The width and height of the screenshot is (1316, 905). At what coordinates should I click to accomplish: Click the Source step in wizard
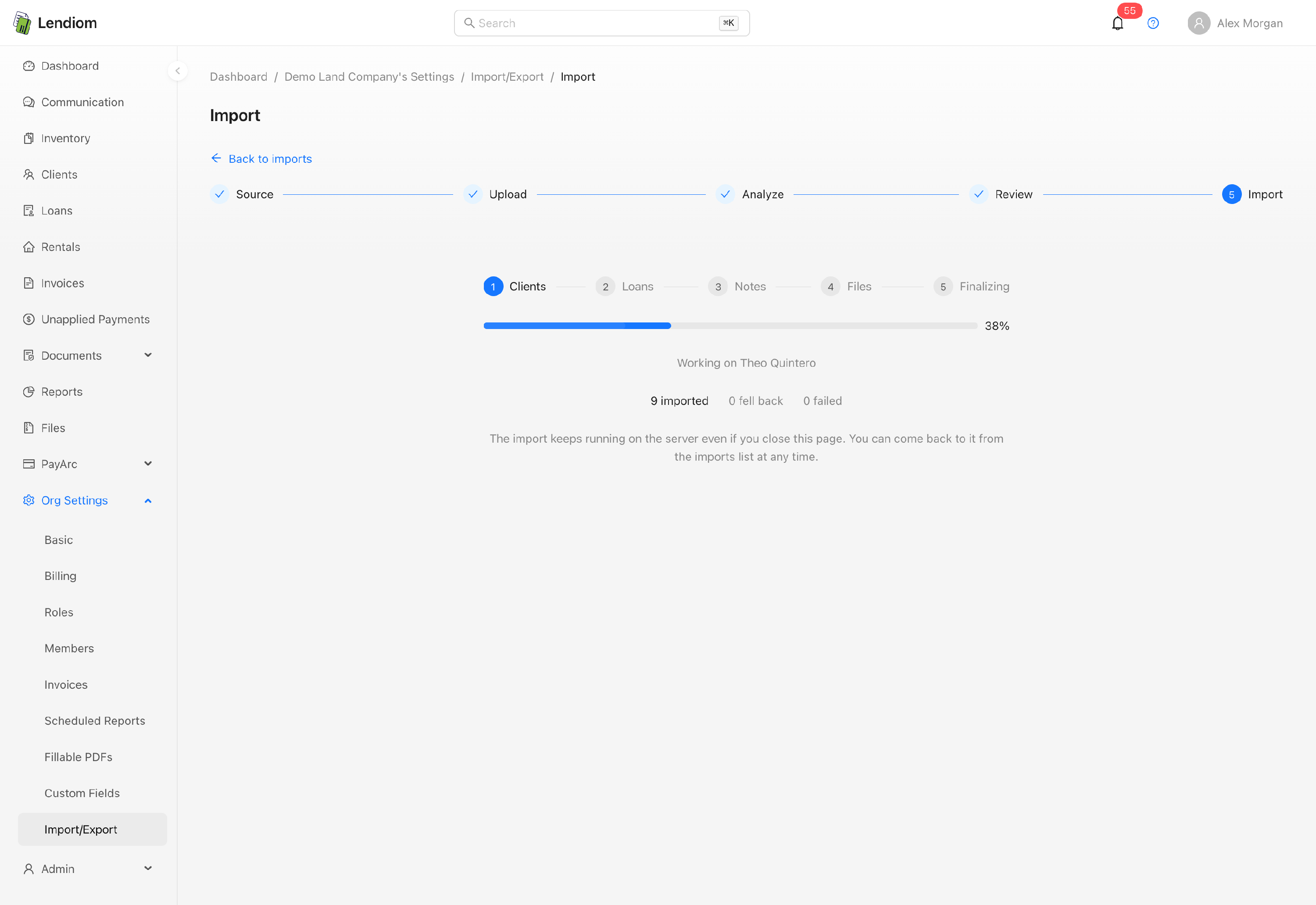242,194
